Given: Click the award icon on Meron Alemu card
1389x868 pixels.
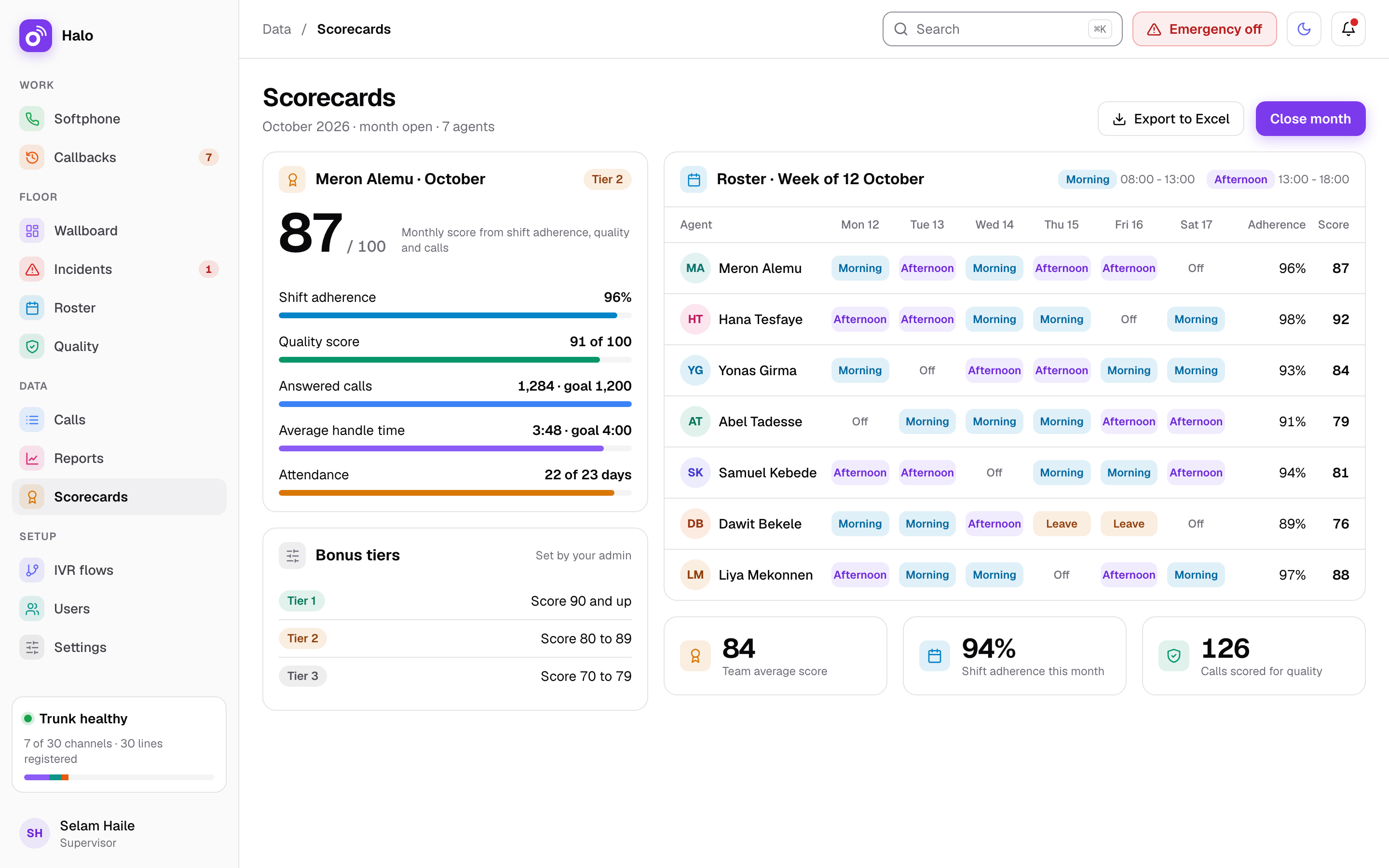Looking at the screenshot, I should (292, 179).
